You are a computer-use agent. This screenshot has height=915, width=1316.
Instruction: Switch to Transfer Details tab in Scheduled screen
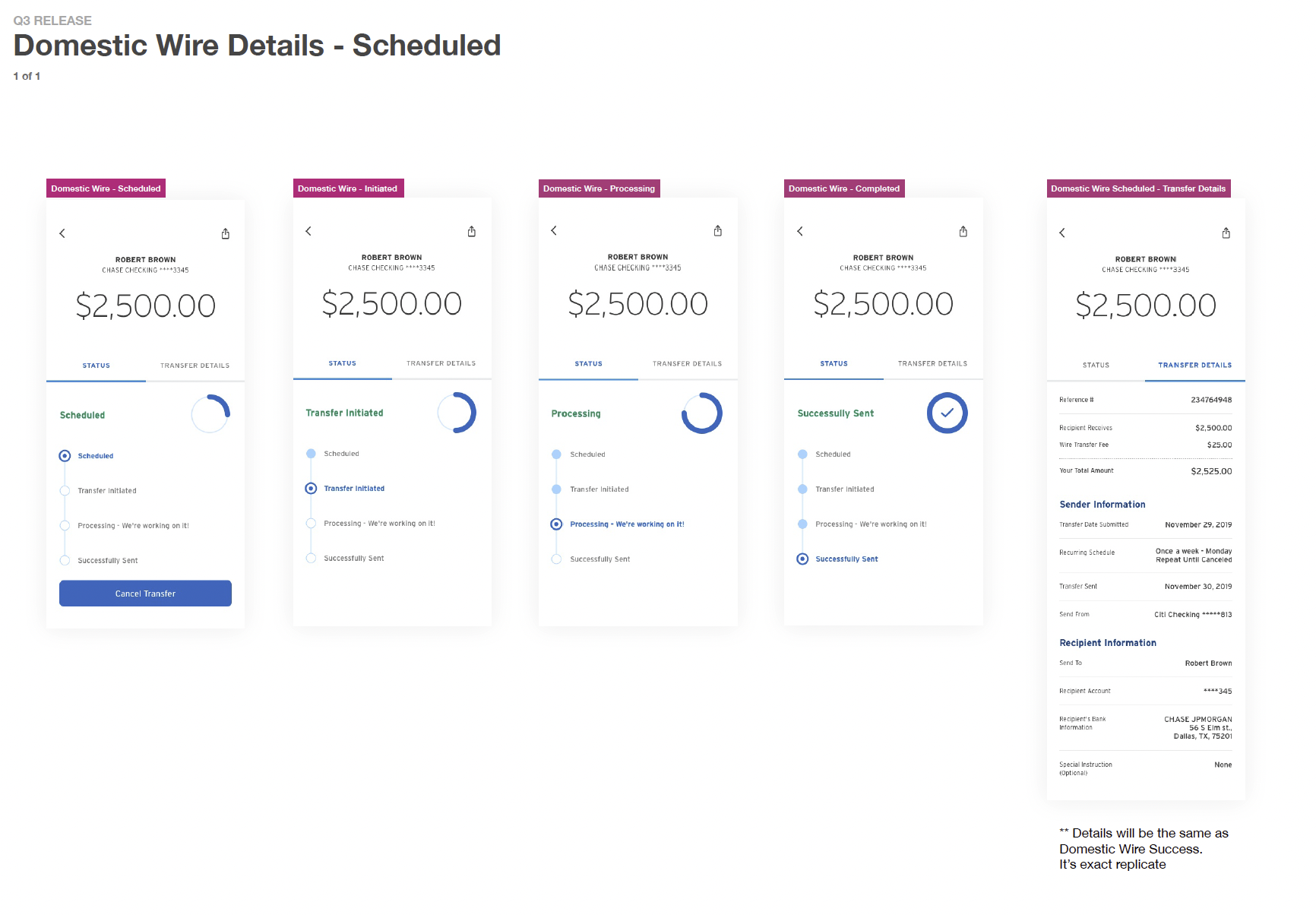[x=195, y=366]
